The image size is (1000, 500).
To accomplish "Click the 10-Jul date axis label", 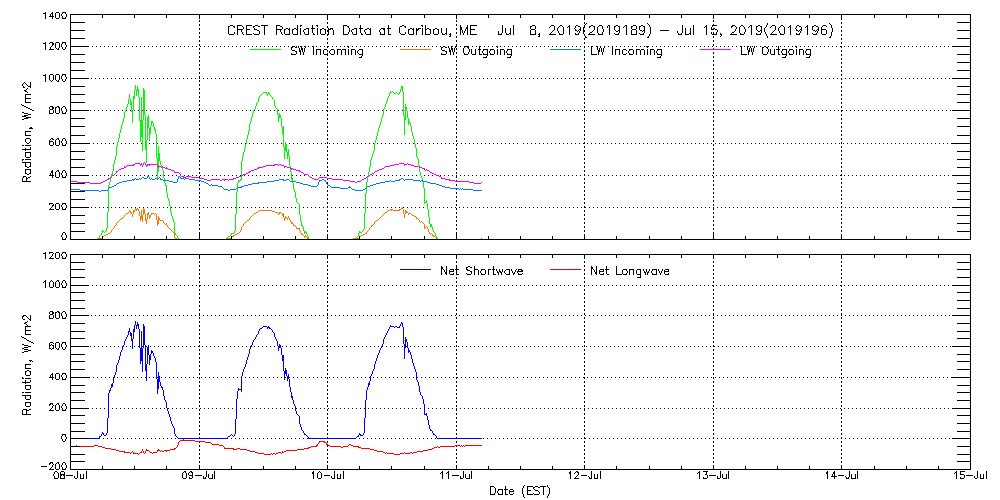I will (x=328, y=476).
